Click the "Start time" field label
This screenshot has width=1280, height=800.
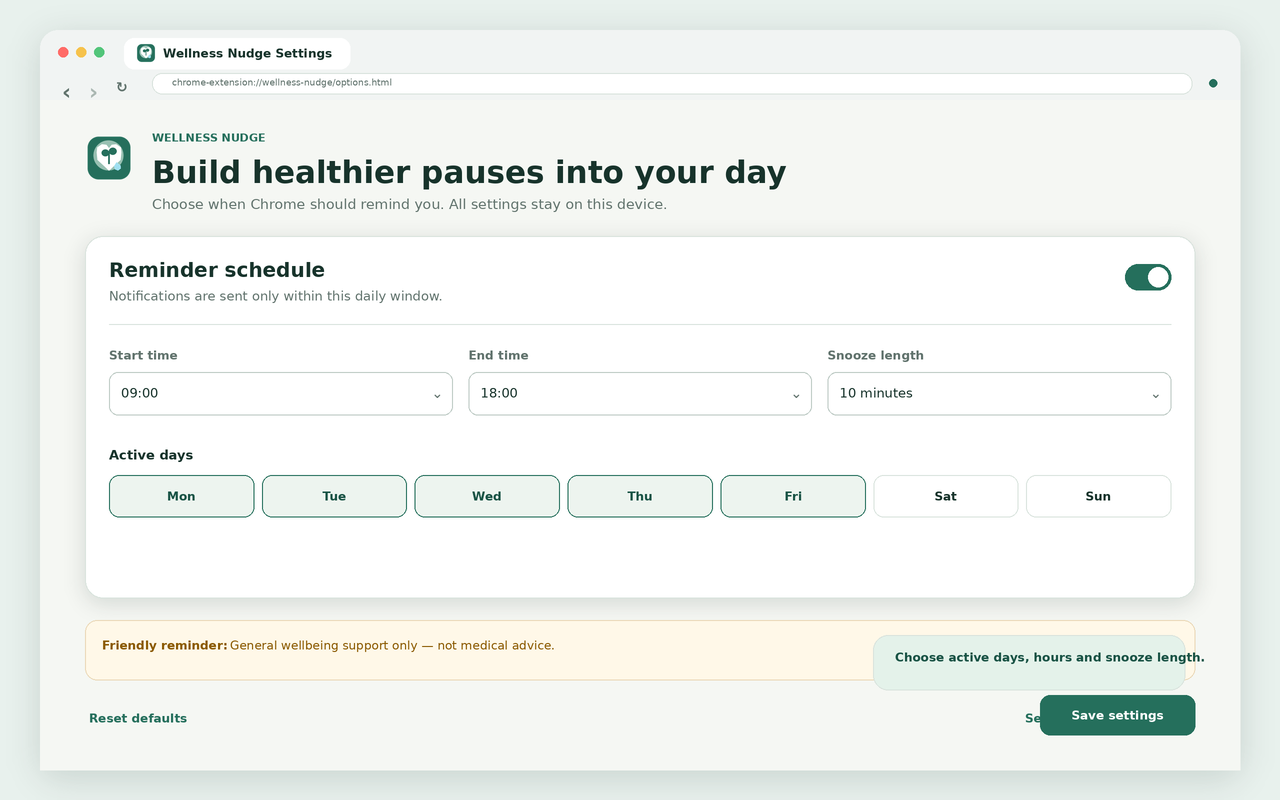[143, 356]
